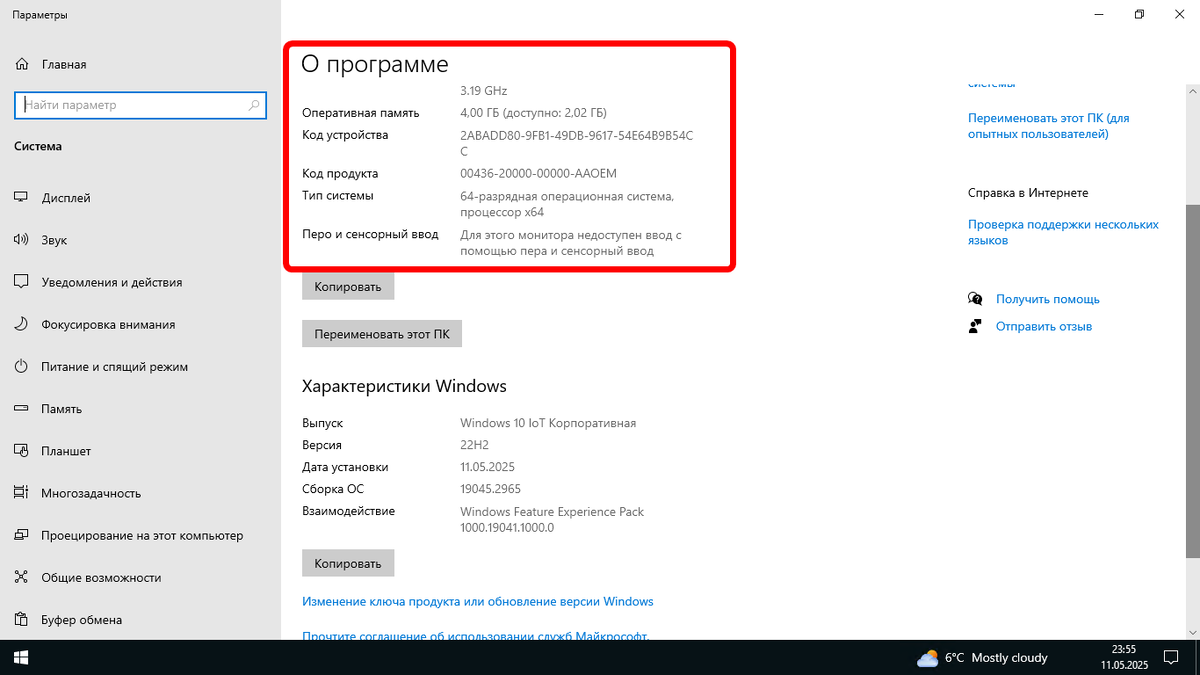Click the Буфер обмена clipboard icon
The image size is (1200, 675).
click(x=21, y=620)
